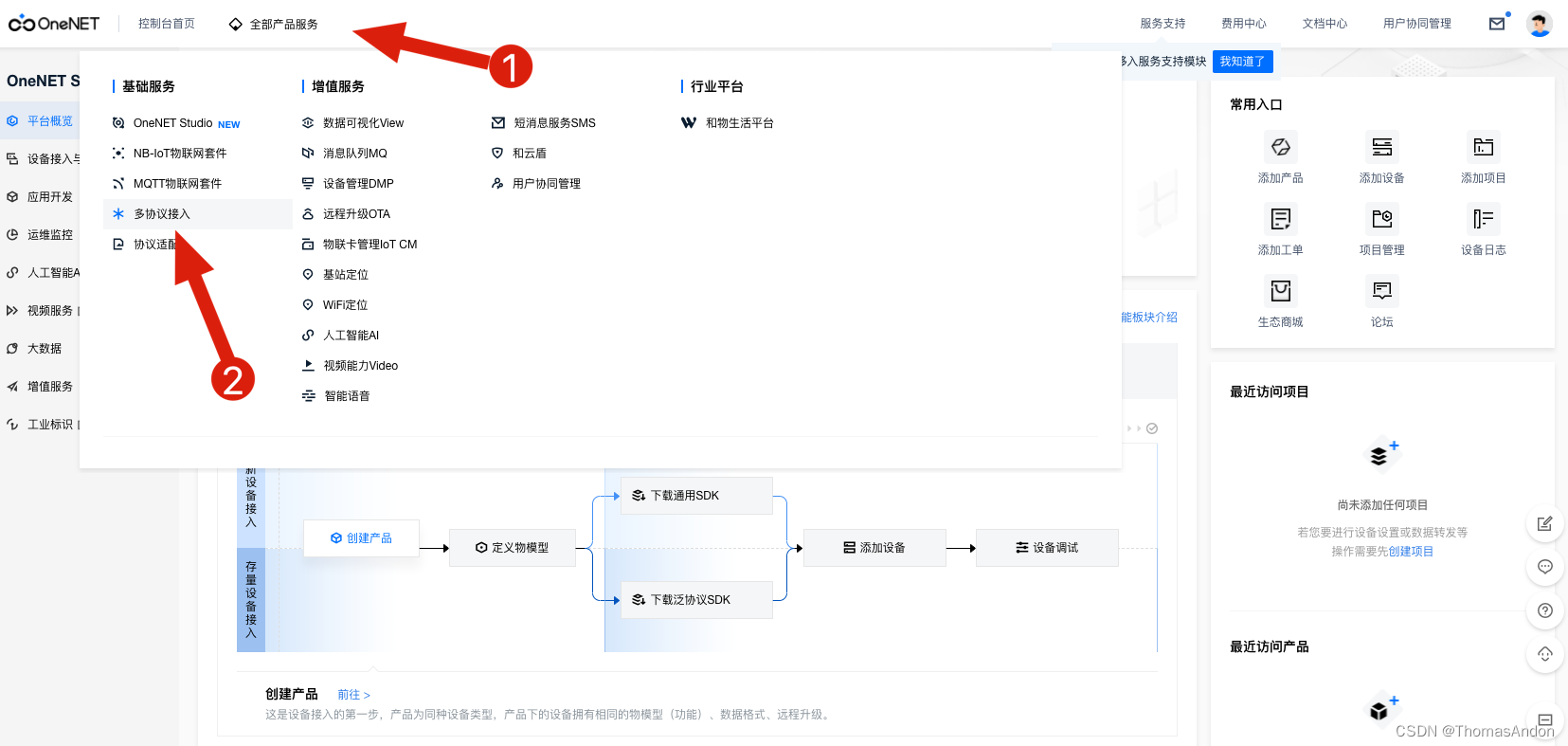Open 服务支持 in the top navigation

click(x=1162, y=24)
